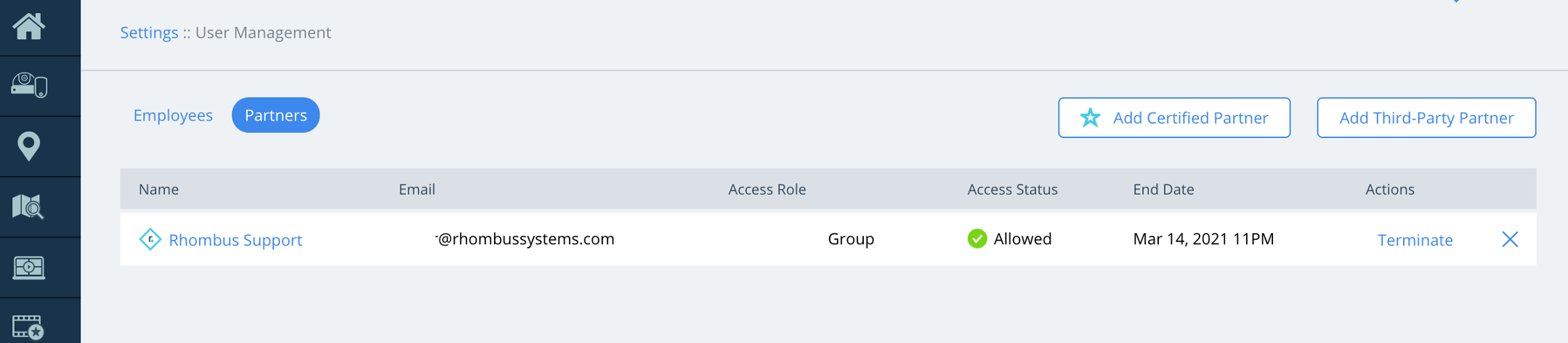The image size is (1568, 343).
Task: Go to the Home dashboard icon
Action: pyautogui.click(x=29, y=26)
